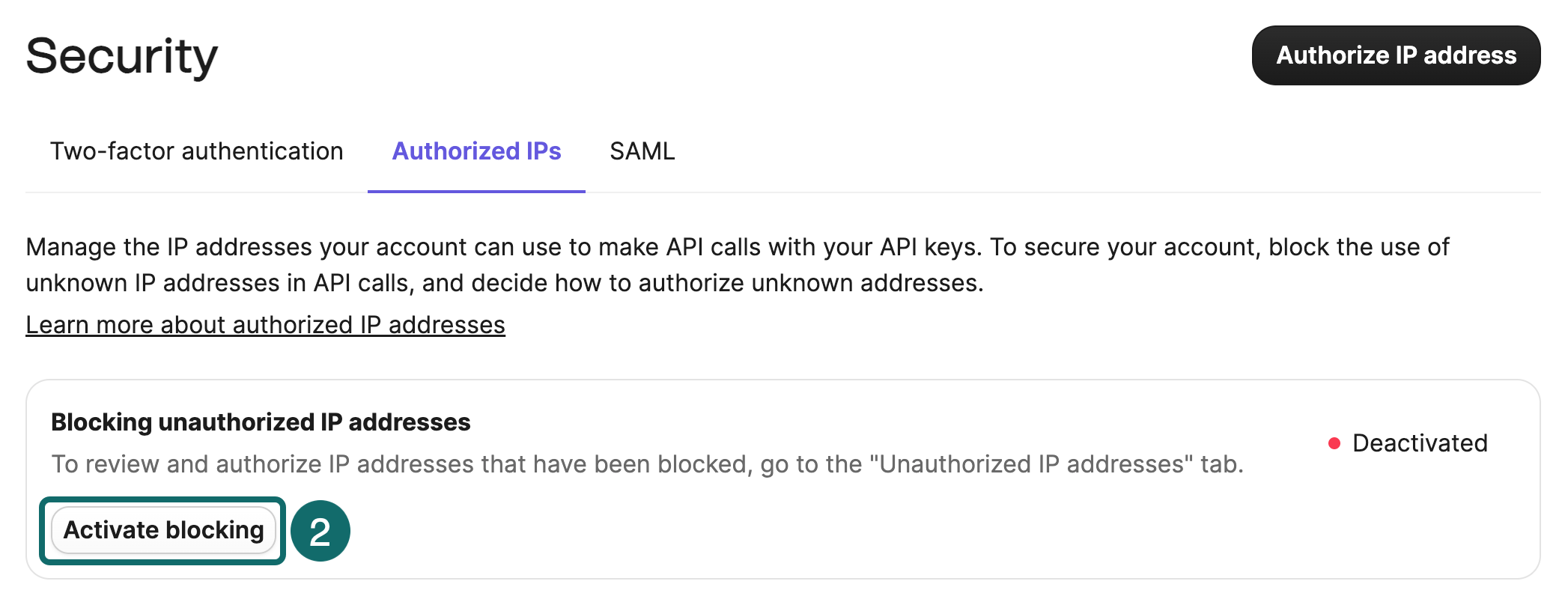Open the Authorized IPs tab
Viewport: 1568px width, 602px height.
476,151
